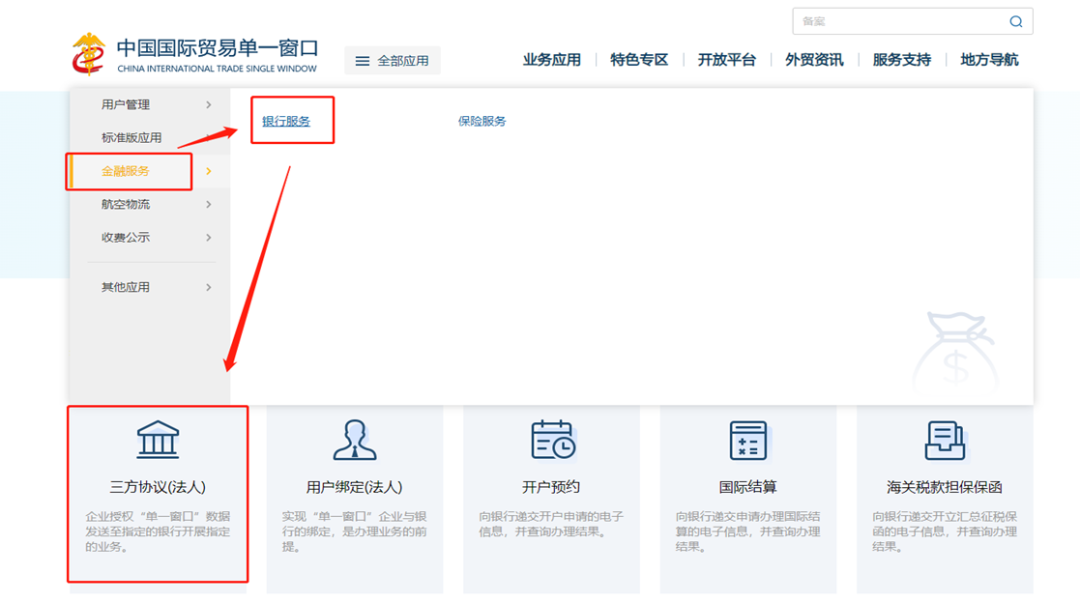This screenshot has width=1080, height=602.
Task: Click the user icon for 用户绑定(法人)
Action: (354, 439)
